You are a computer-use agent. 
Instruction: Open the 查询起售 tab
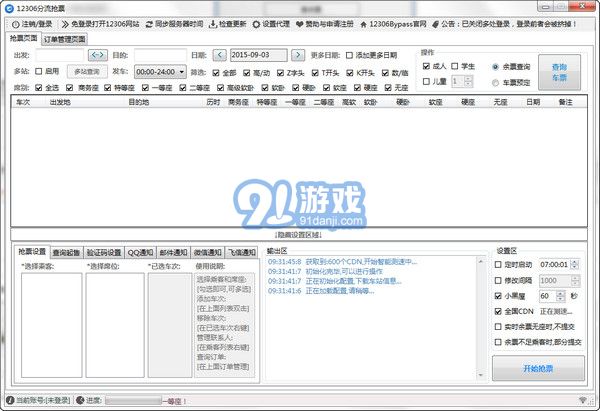point(66,253)
